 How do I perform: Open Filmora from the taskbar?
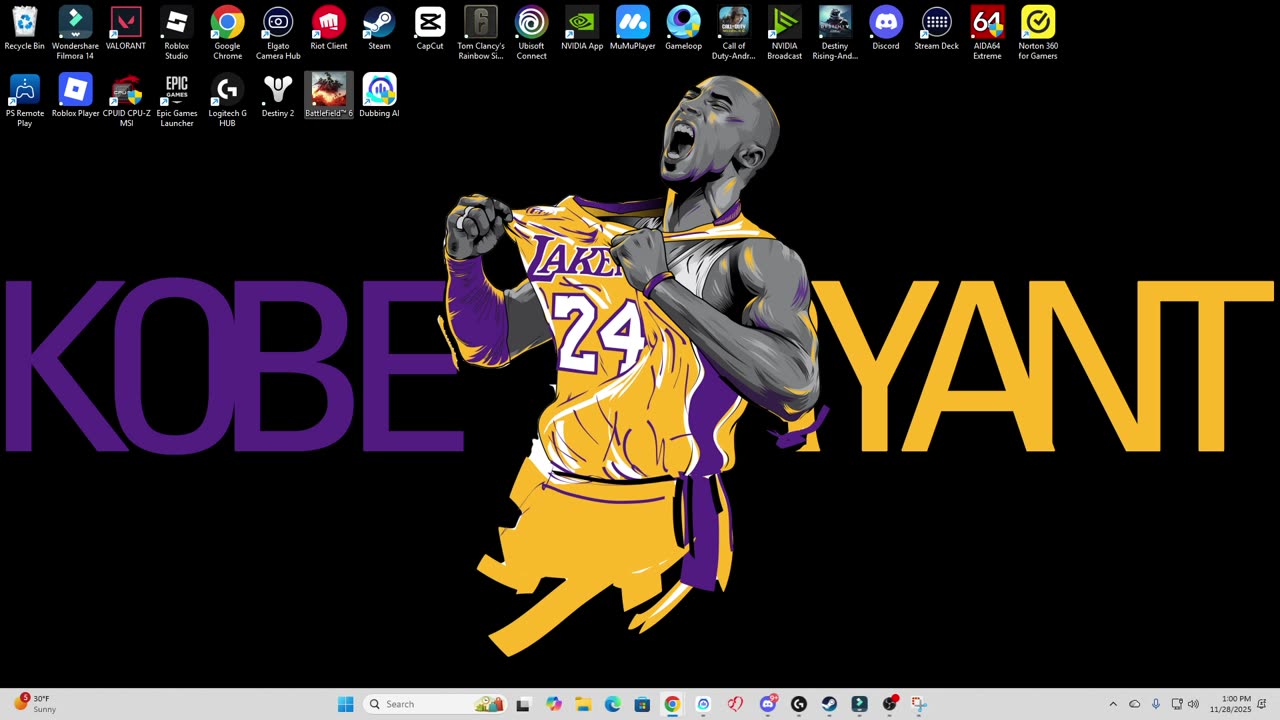[859, 704]
